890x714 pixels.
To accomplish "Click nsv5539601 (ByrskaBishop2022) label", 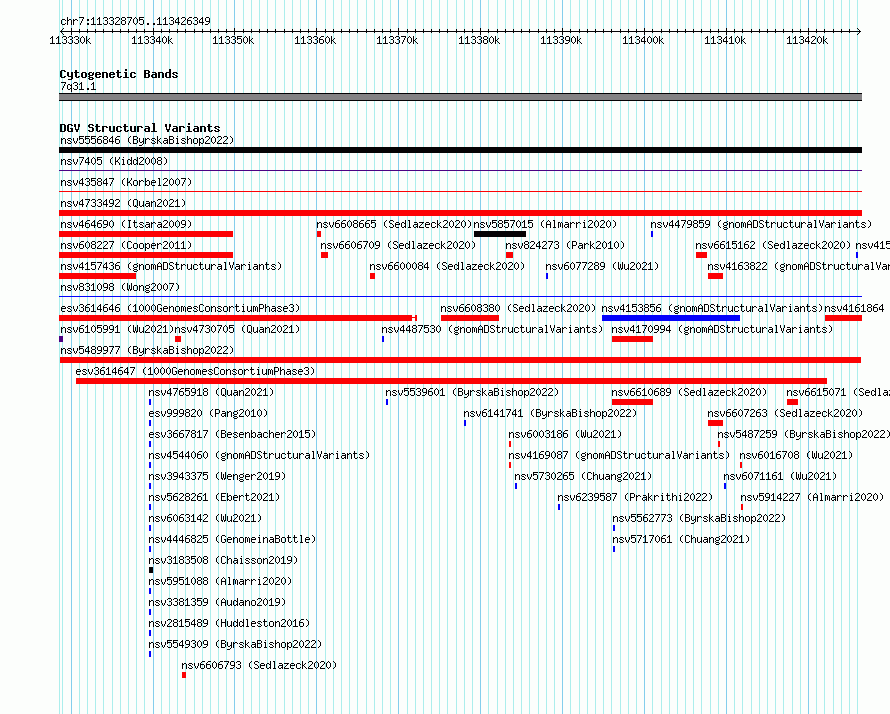I will (x=472, y=392).
